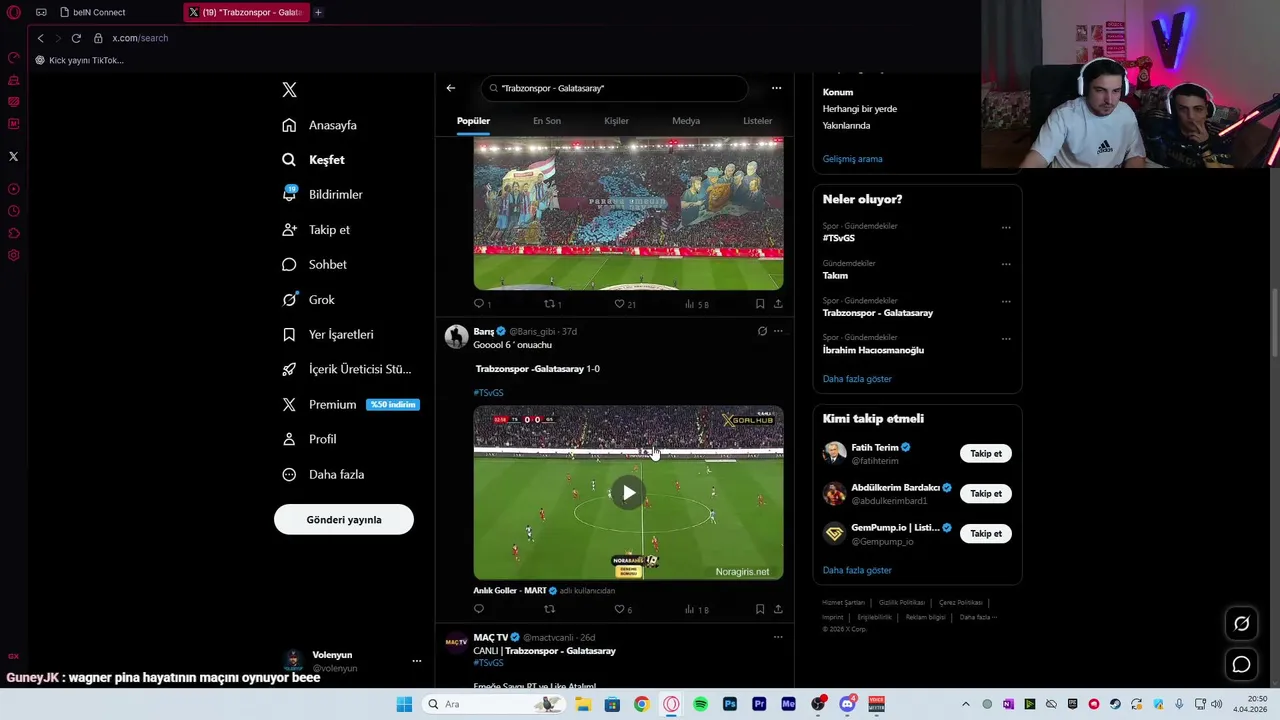This screenshot has width=1280, height=720.
Task: Select Yakınlarında location option
Action: coord(846,126)
